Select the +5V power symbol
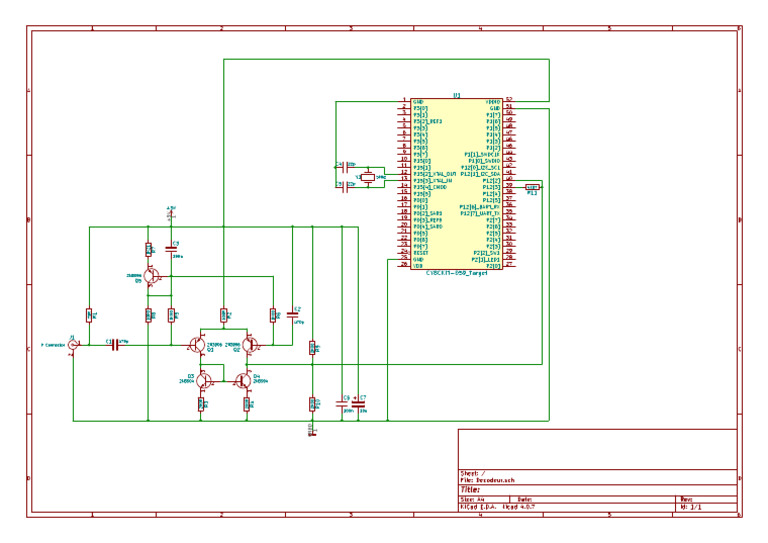Viewport: 768px width, 543px height. pyautogui.click(x=171, y=212)
